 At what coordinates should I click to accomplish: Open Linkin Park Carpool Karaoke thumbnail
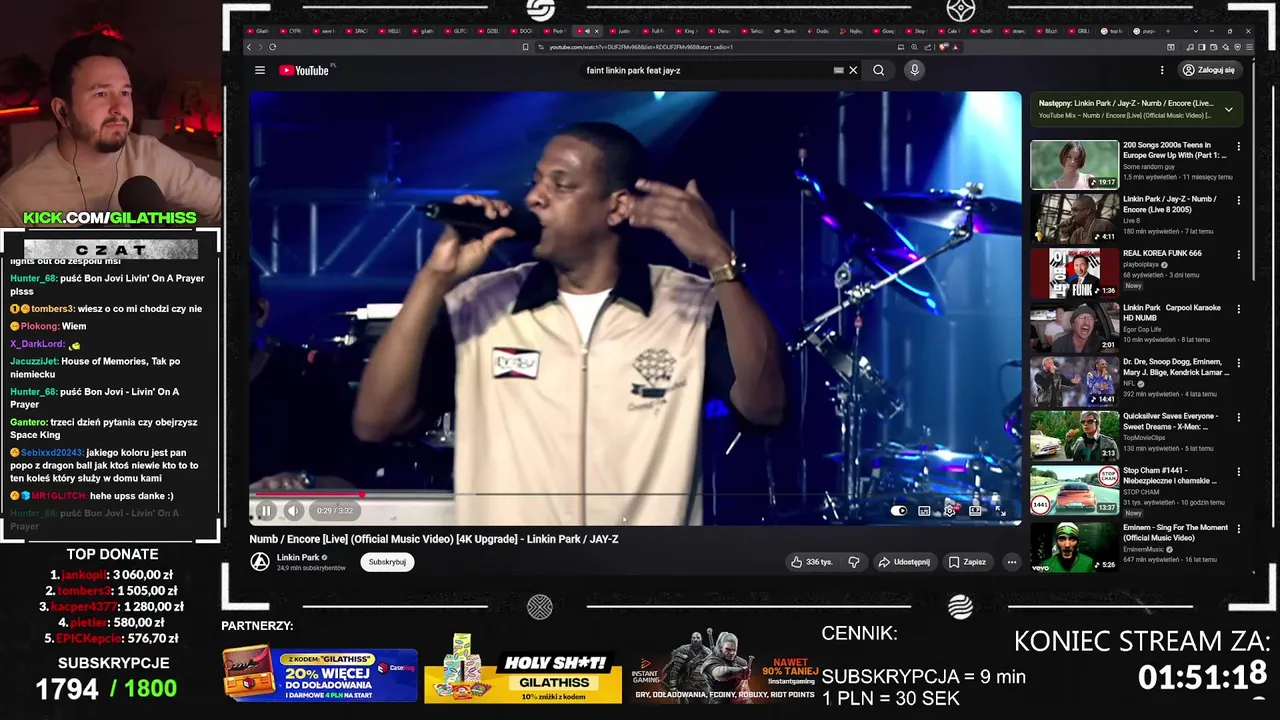(1075, 327)
